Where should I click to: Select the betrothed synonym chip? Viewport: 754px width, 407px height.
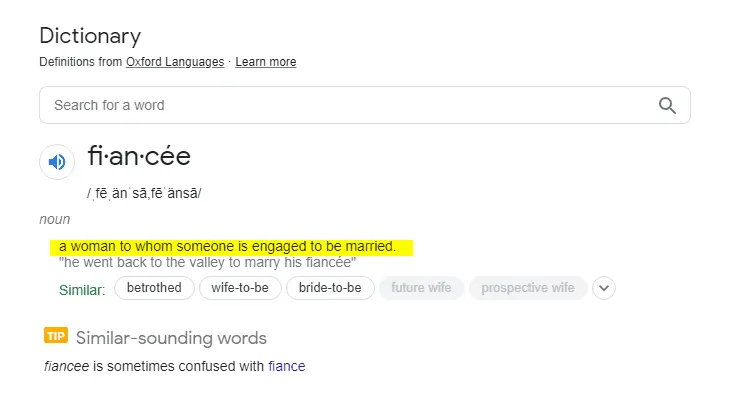[154, 288]
